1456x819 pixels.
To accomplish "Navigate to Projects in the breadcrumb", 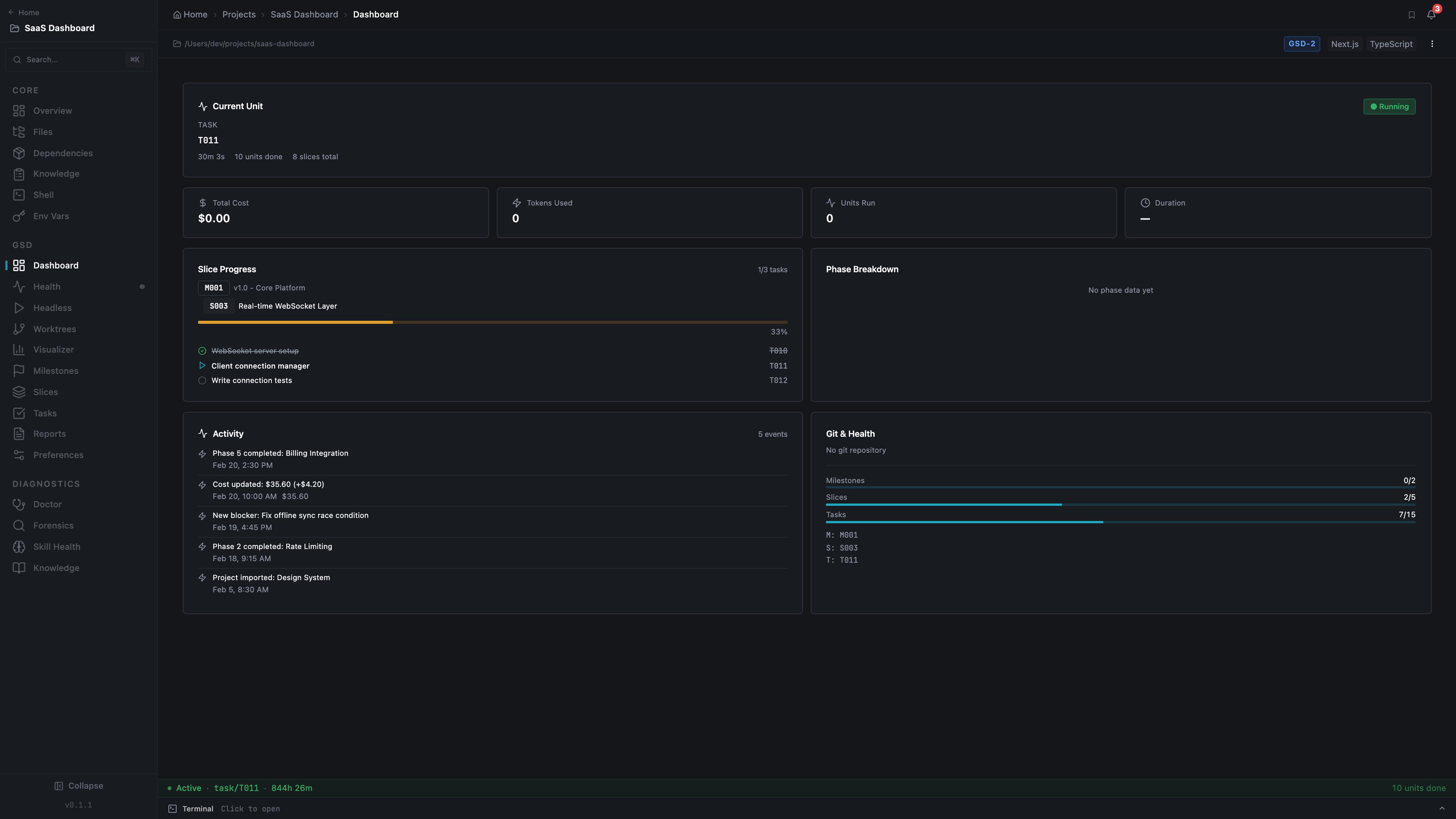I will 238,14.
